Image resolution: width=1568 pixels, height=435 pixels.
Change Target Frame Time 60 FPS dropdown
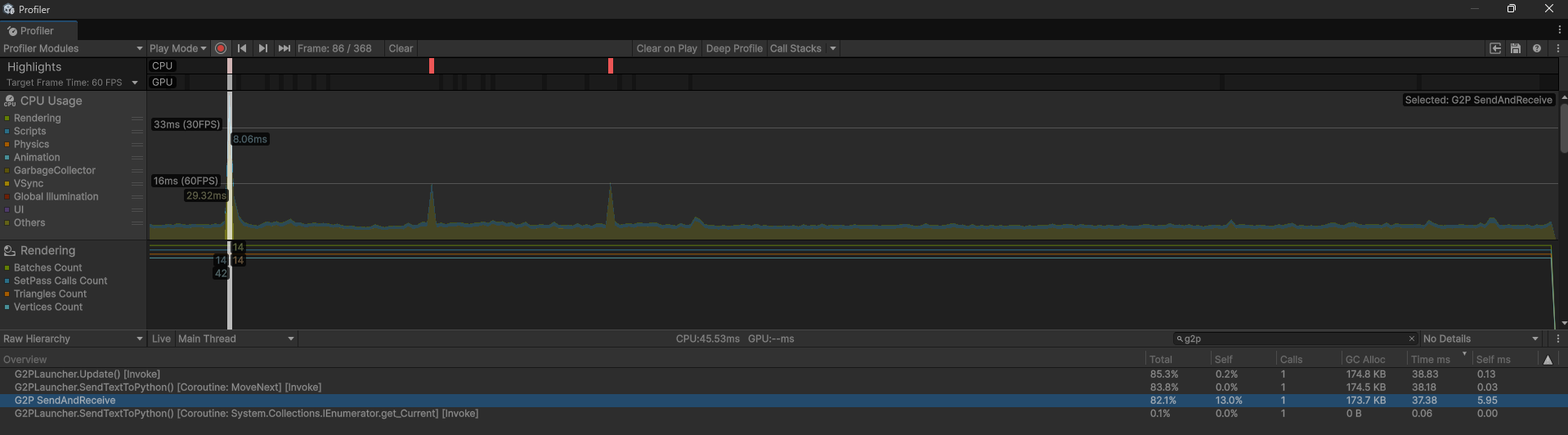pos(73,83)
